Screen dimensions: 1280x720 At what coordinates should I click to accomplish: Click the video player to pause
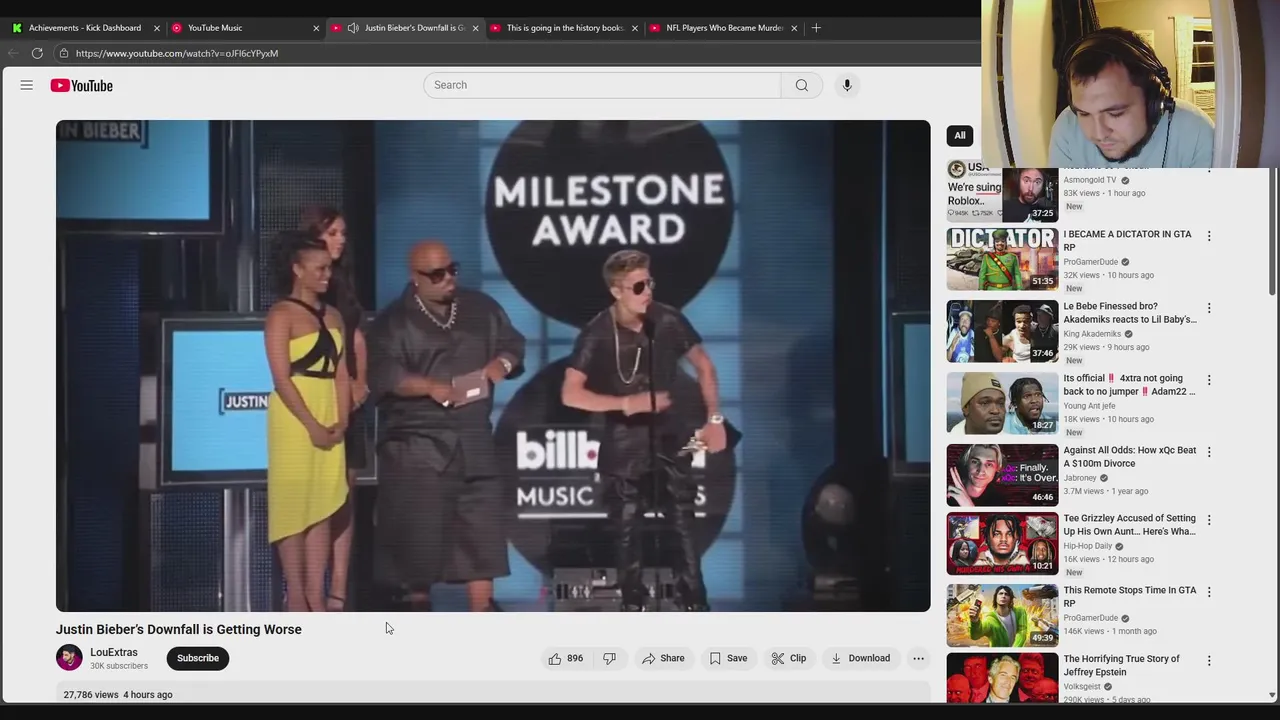[x=493, y=366]
